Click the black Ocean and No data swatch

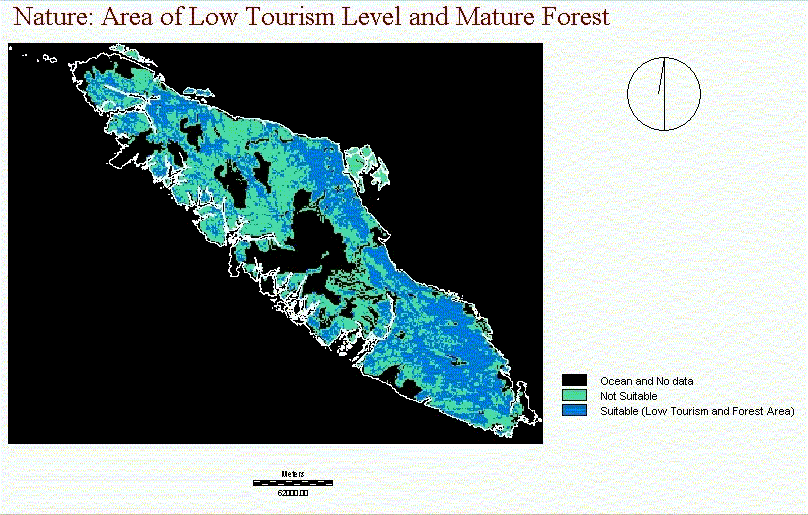tap(574, 380)
